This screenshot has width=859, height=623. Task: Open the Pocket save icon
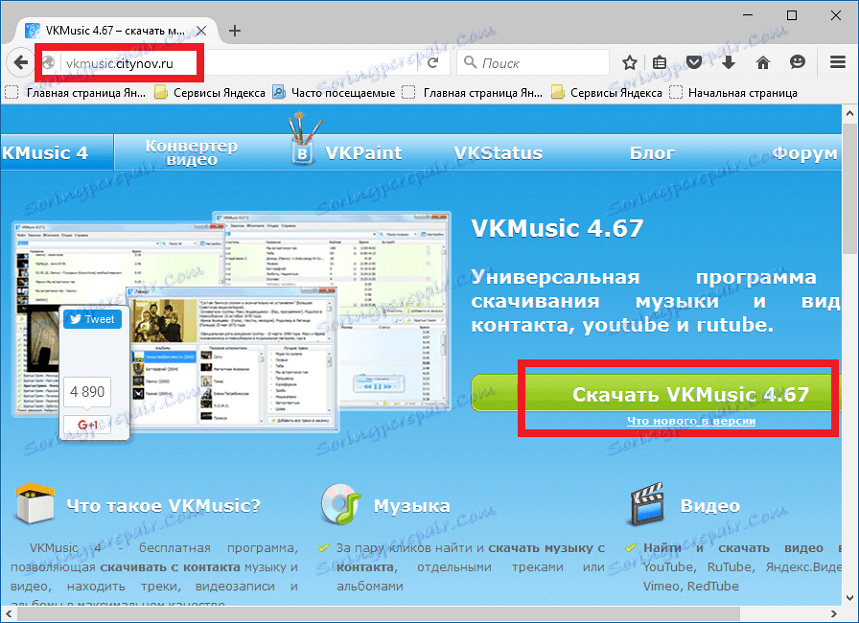[694, 62]
